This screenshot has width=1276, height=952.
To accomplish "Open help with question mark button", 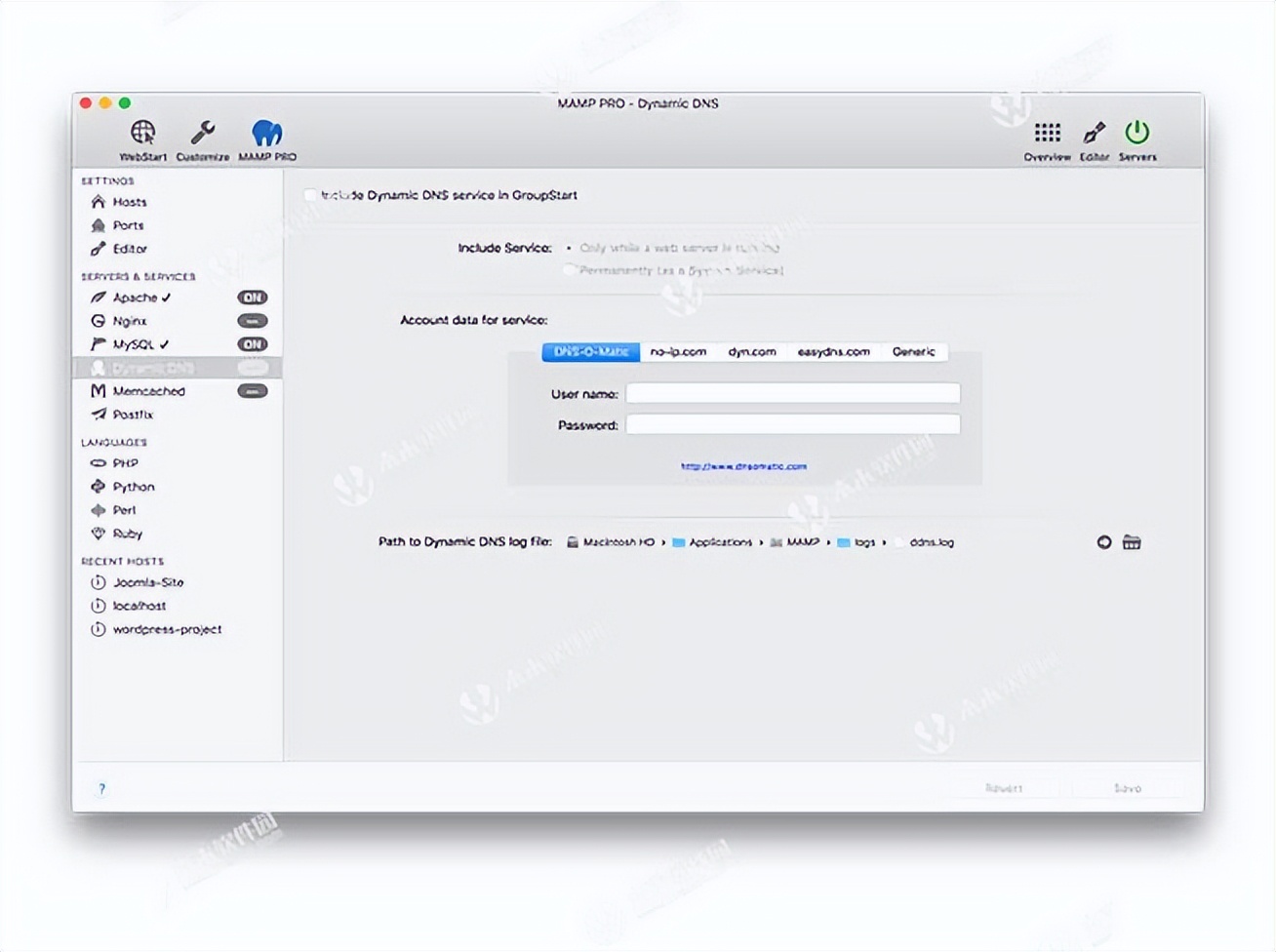I will tap(101, 789).
